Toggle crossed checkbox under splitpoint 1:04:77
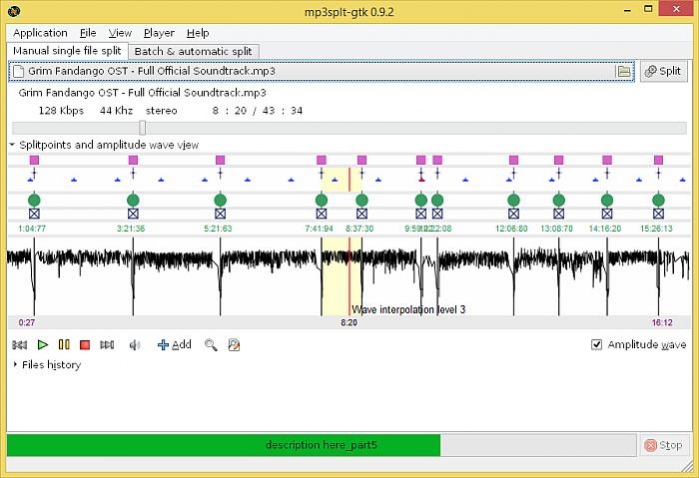The width and height of the screenshot is (699, 478). point(34,214)
